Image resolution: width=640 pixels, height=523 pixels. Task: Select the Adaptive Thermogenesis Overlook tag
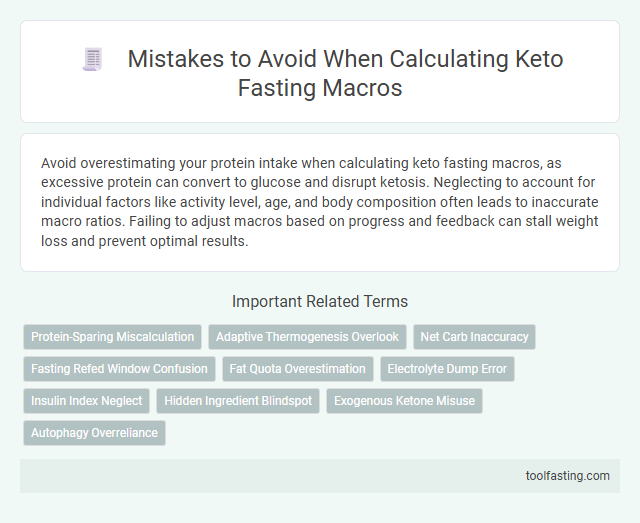pyautogui.click(x=307, y=337)
